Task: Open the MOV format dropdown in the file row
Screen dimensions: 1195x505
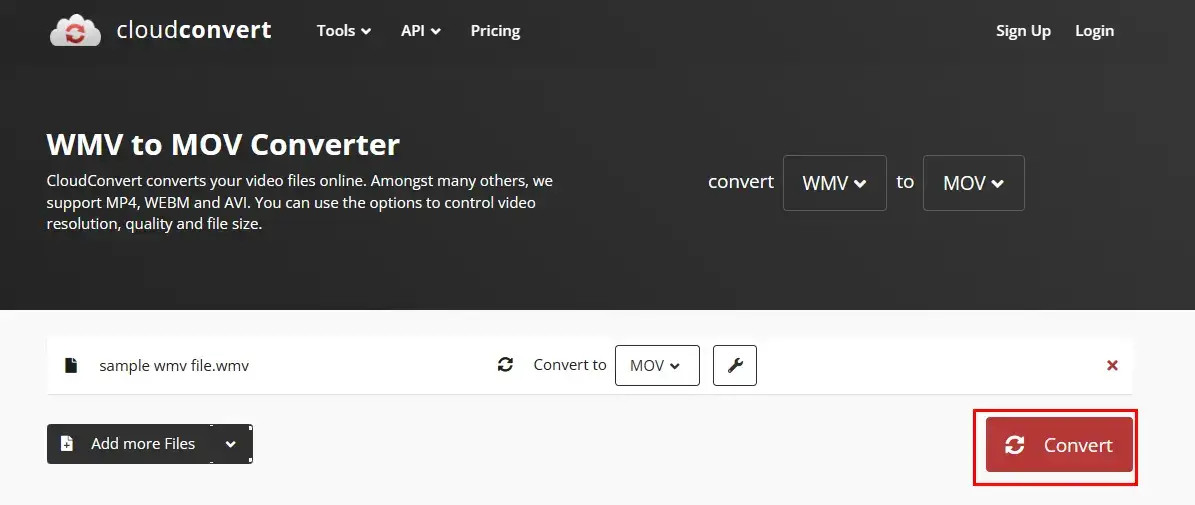Action: pos(657,366)
